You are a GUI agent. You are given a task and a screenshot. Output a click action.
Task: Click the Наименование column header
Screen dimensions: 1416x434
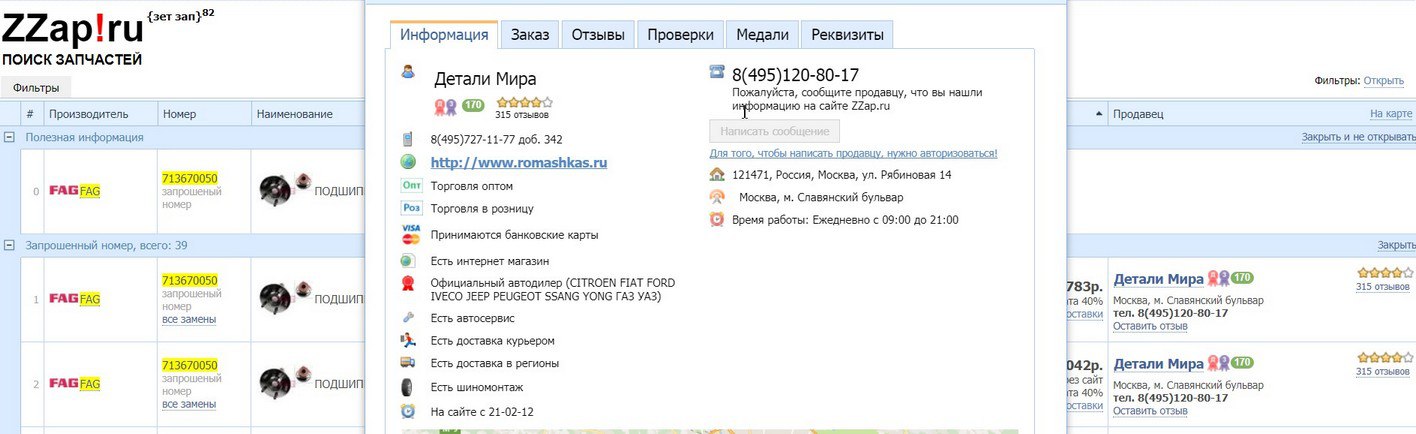[x=294, y=114]
